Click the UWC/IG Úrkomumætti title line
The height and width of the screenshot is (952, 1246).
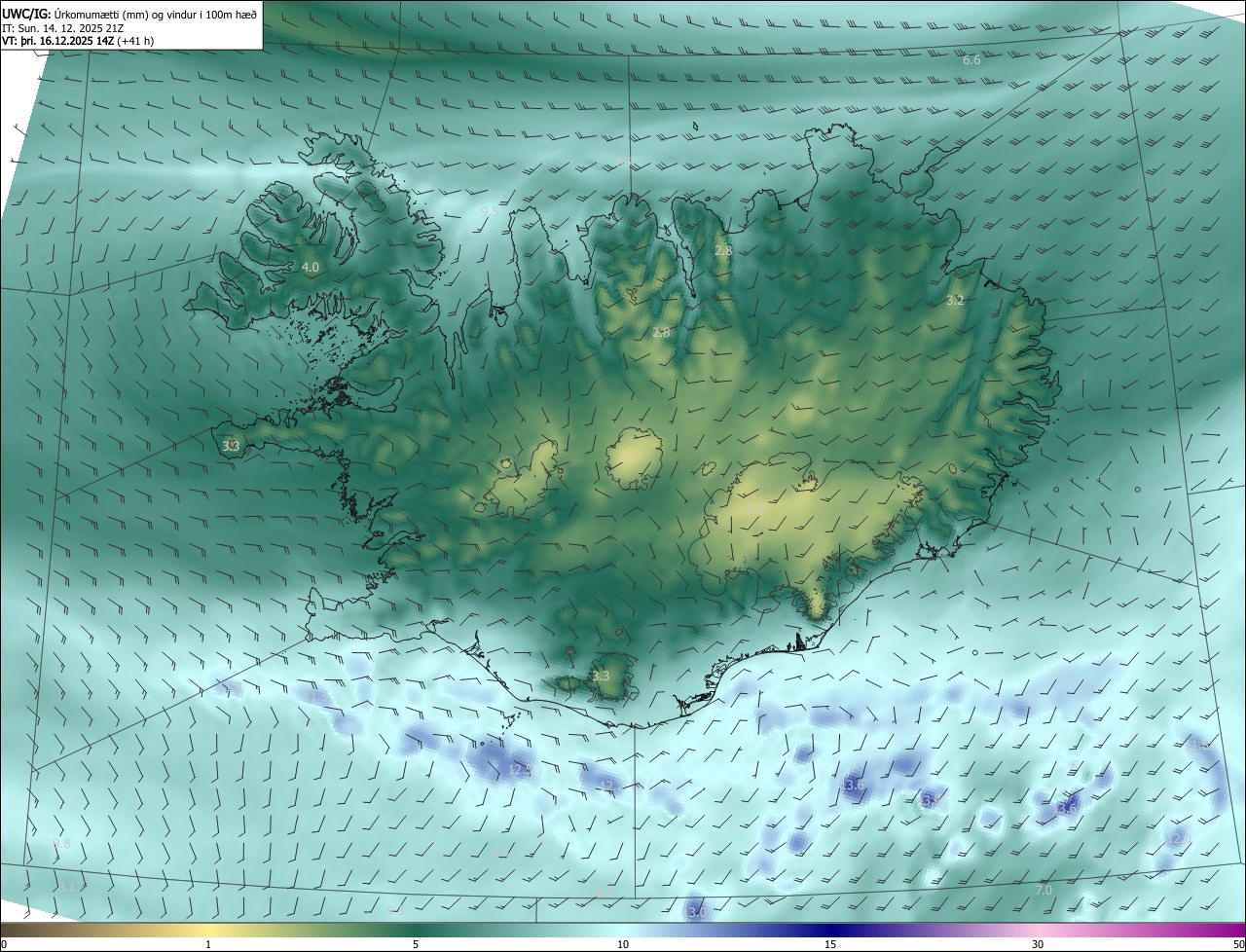[130, 16]
